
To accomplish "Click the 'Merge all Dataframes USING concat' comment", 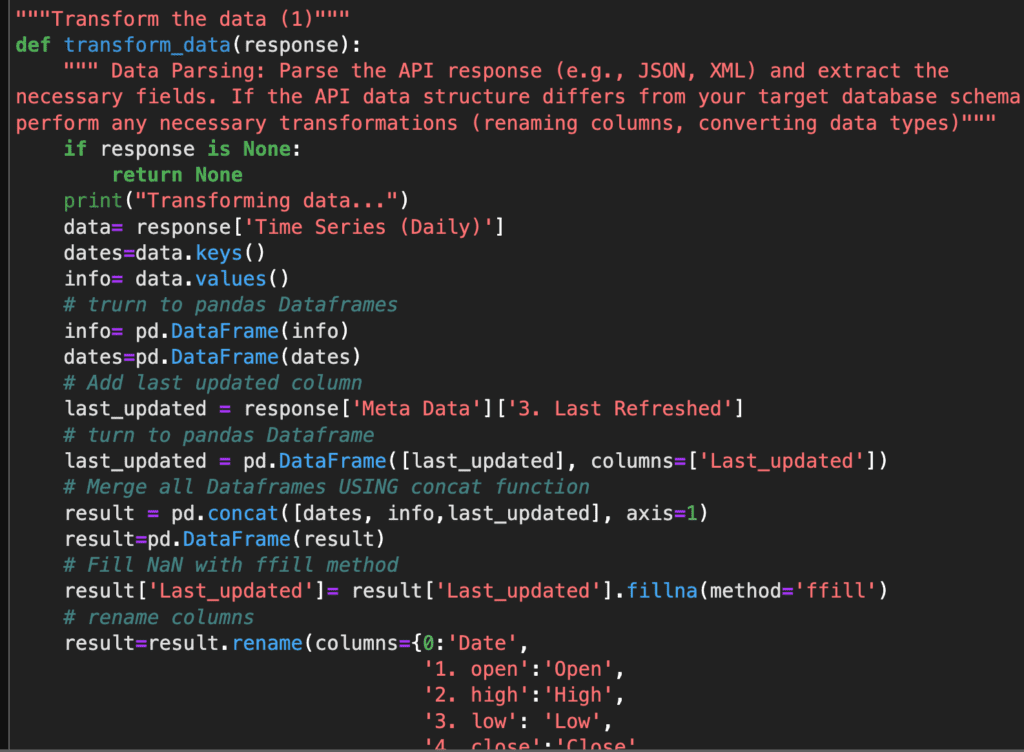I will click(326, 487).
